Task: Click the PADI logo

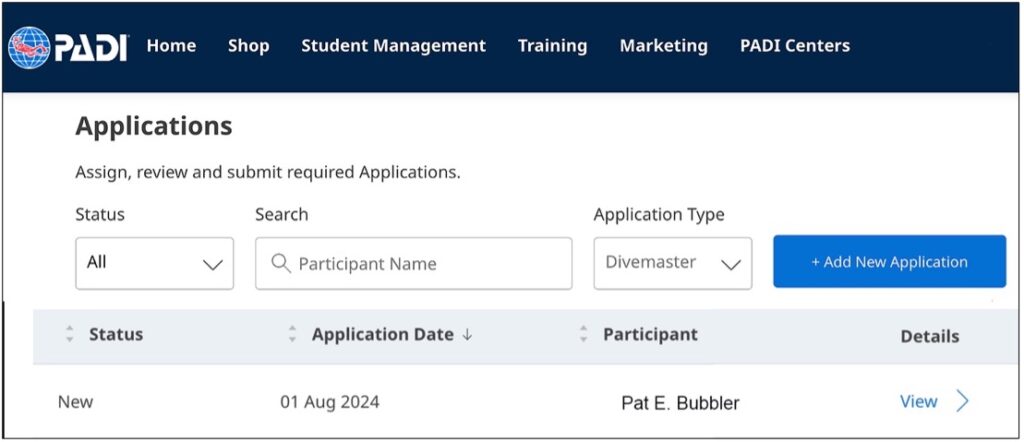Action: click(68, 46)
